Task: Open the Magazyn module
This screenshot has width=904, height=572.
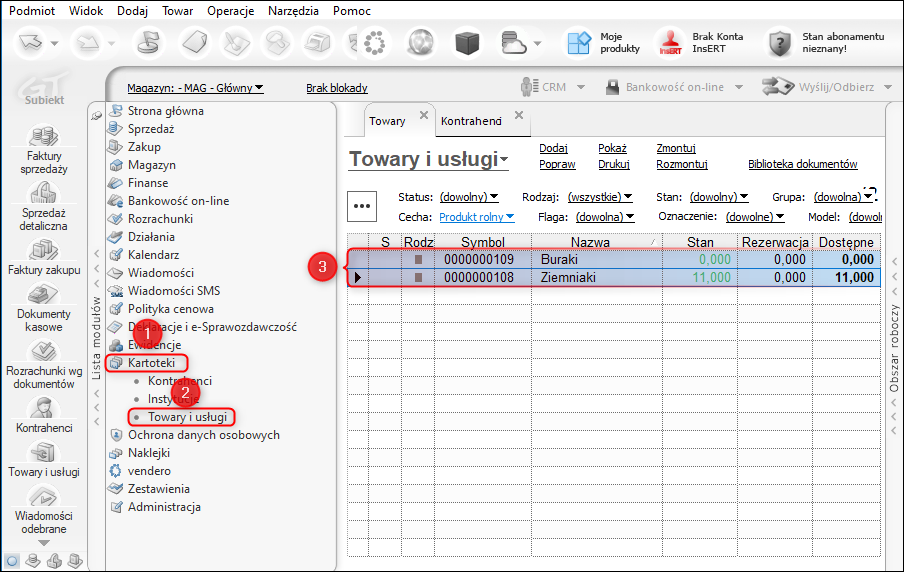Action: (x=152, y=165)
